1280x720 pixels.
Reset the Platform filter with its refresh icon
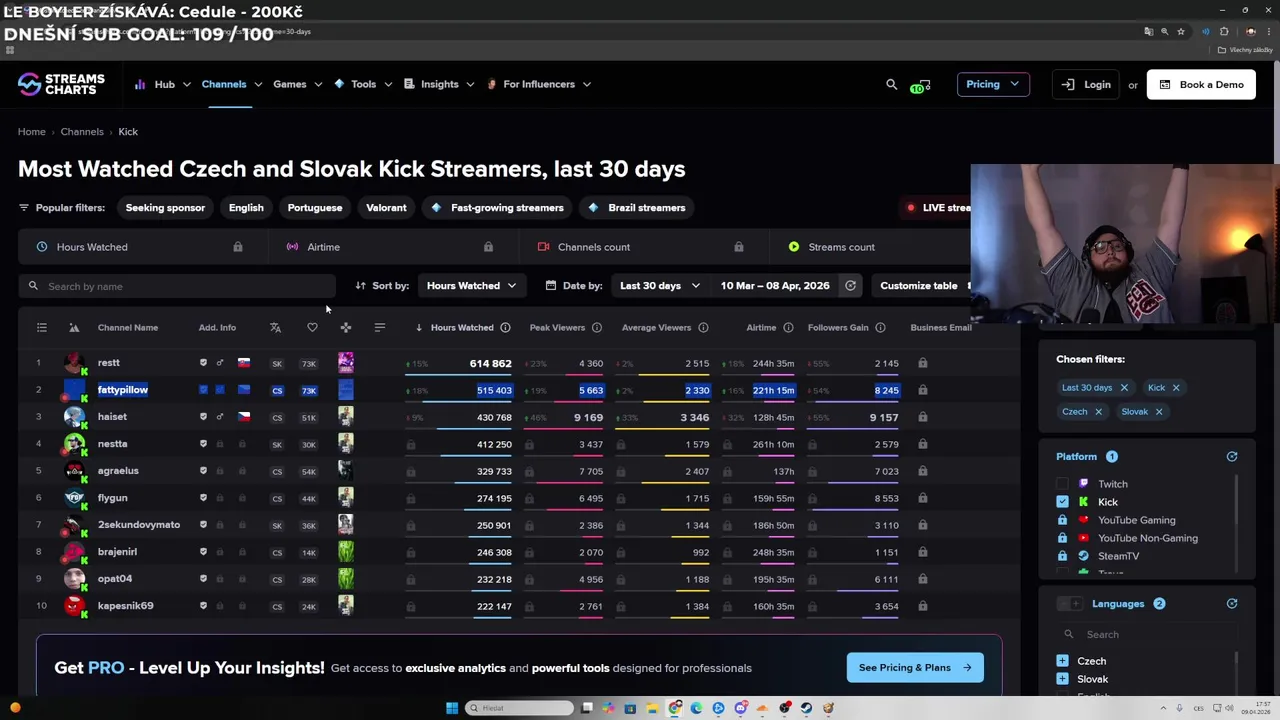(1232, 457)
